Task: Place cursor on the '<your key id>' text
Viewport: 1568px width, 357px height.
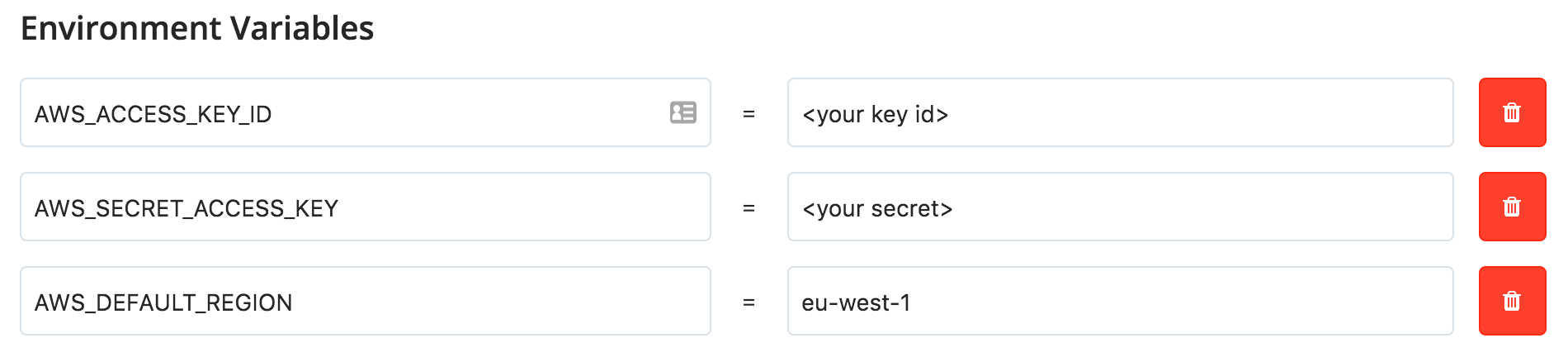Action: pyautogui.click(x=875, y=114)
